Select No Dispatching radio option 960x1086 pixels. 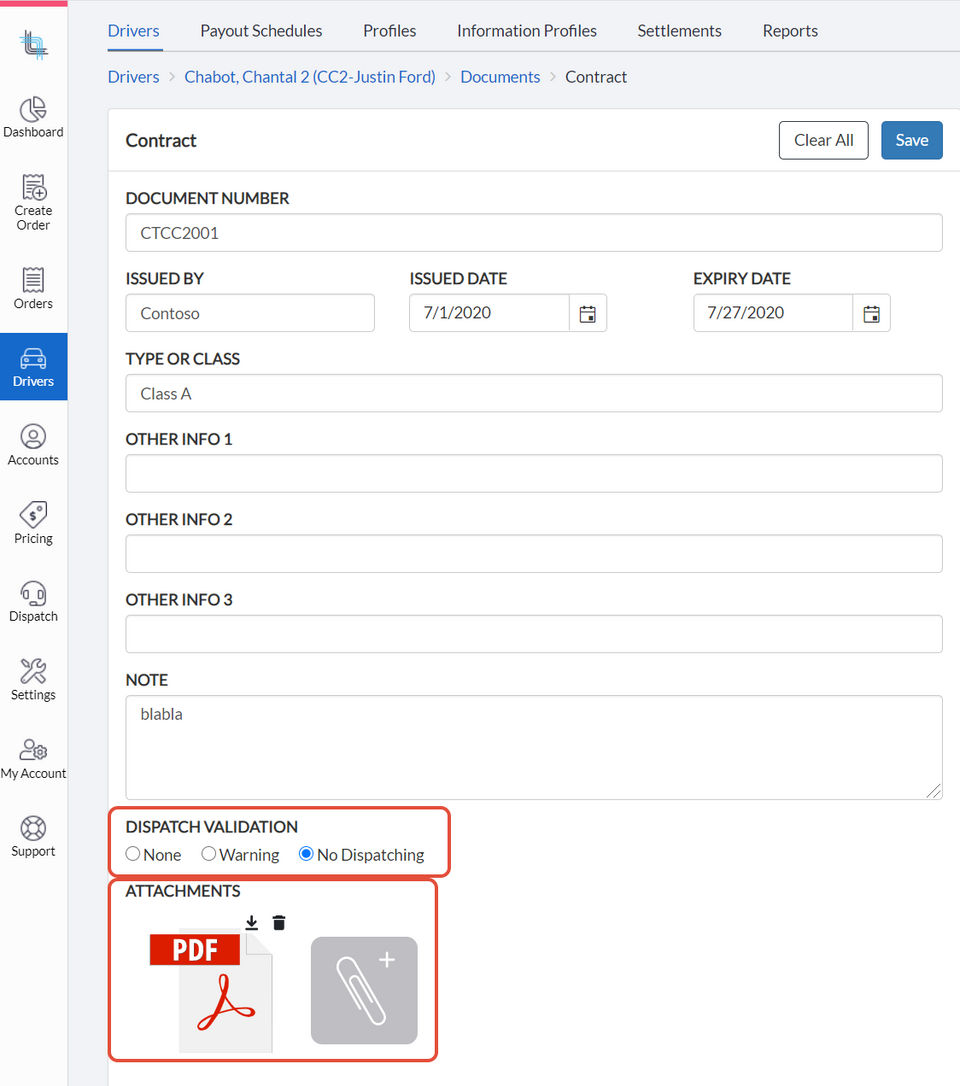tap(305, 854)
